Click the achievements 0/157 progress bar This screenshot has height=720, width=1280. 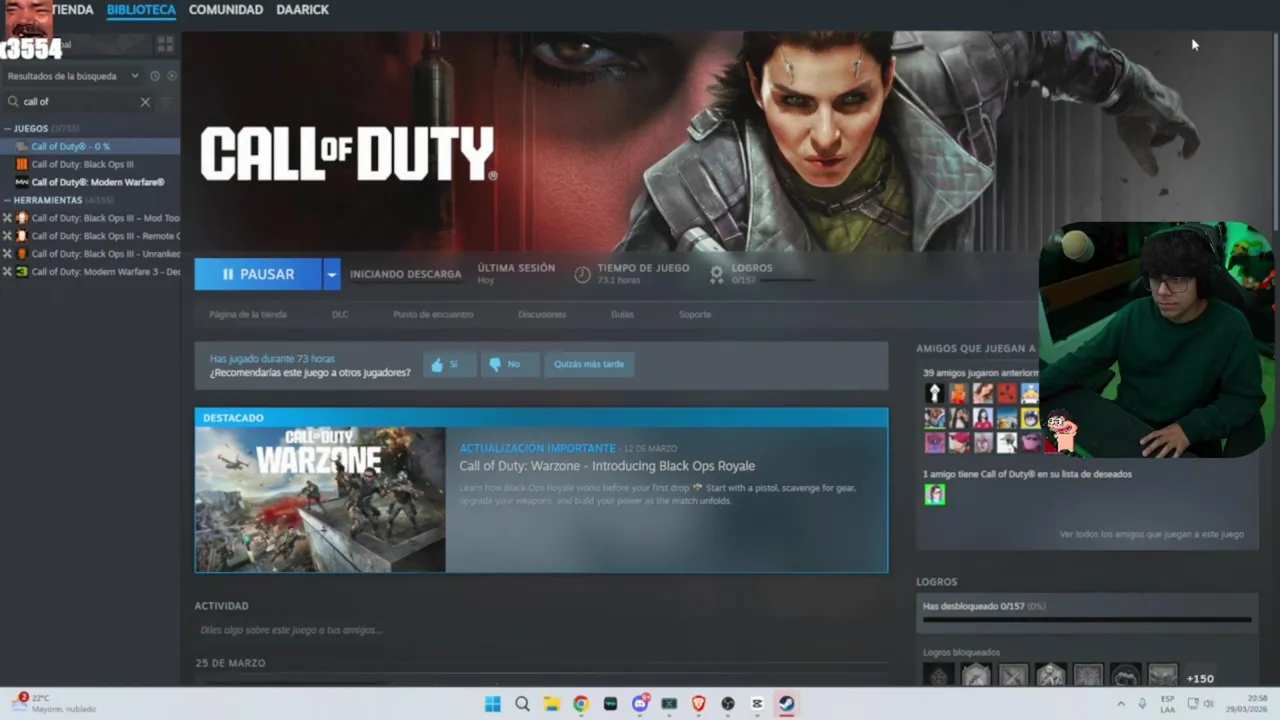(1087, 620)
